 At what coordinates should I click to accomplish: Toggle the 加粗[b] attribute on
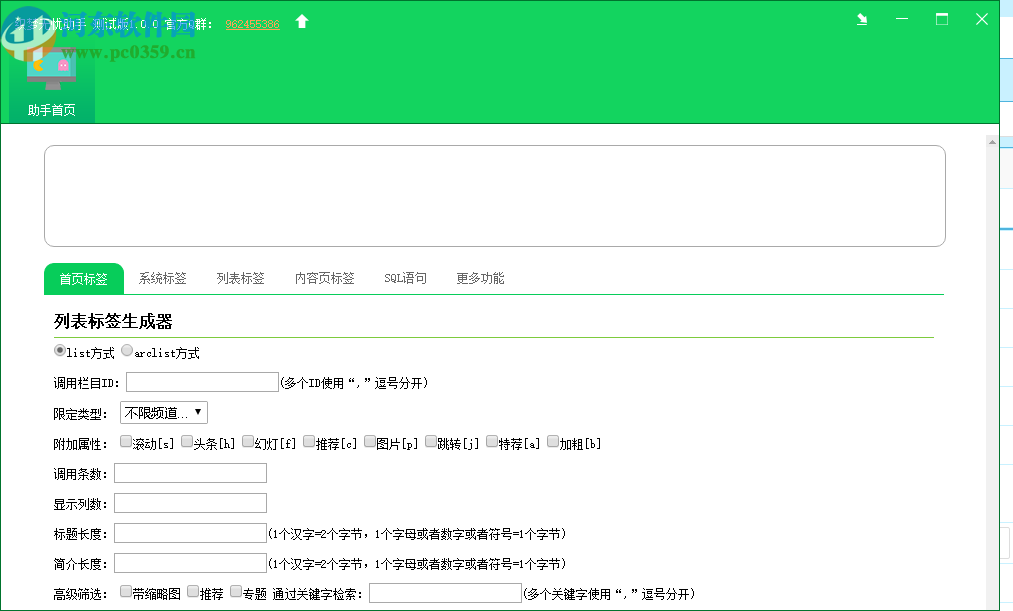pos(553,440)
